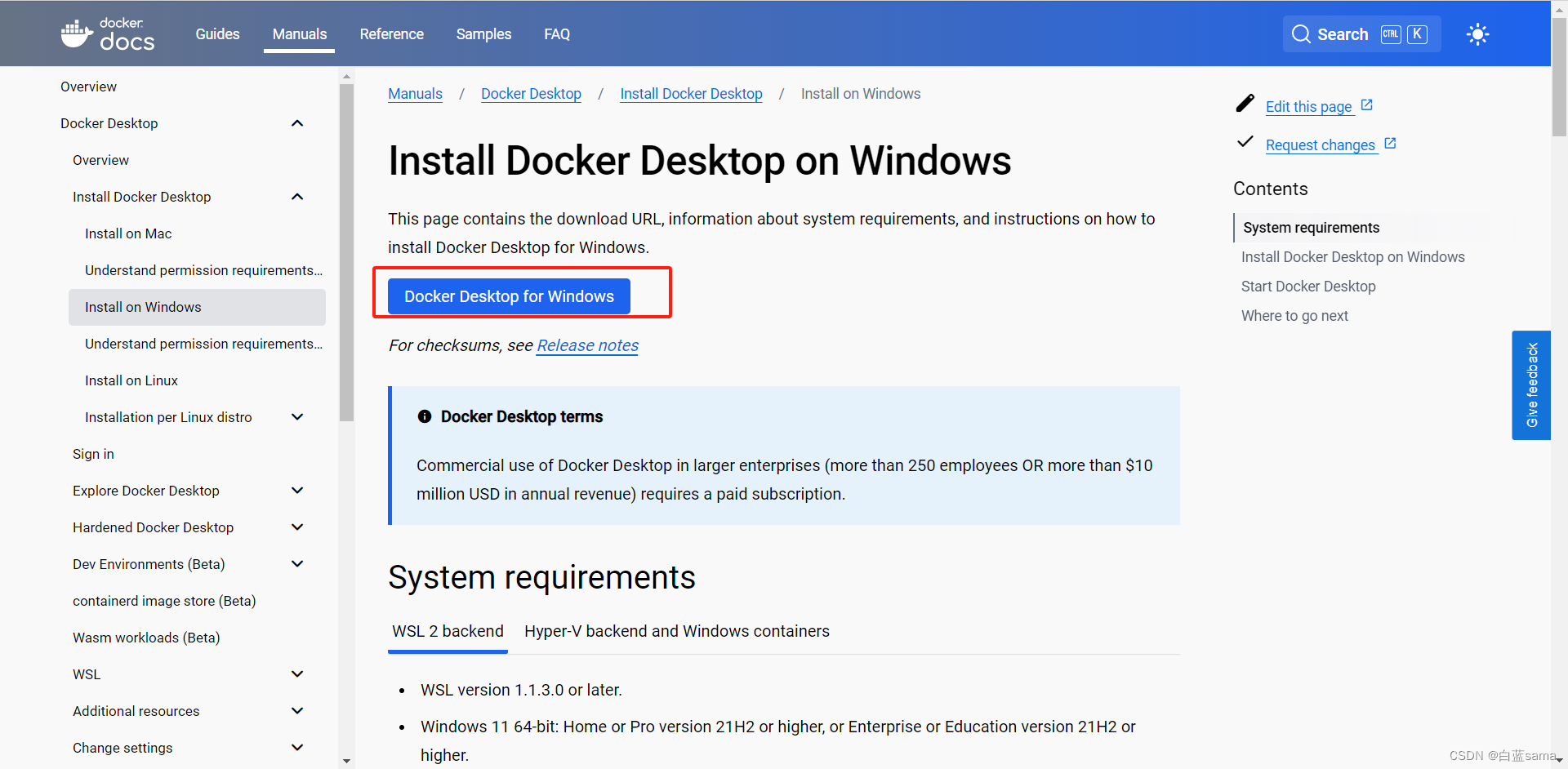Click external link icon after Request changes
This screenshot has height=769, width=1568.
click(x=1390, y=143)
